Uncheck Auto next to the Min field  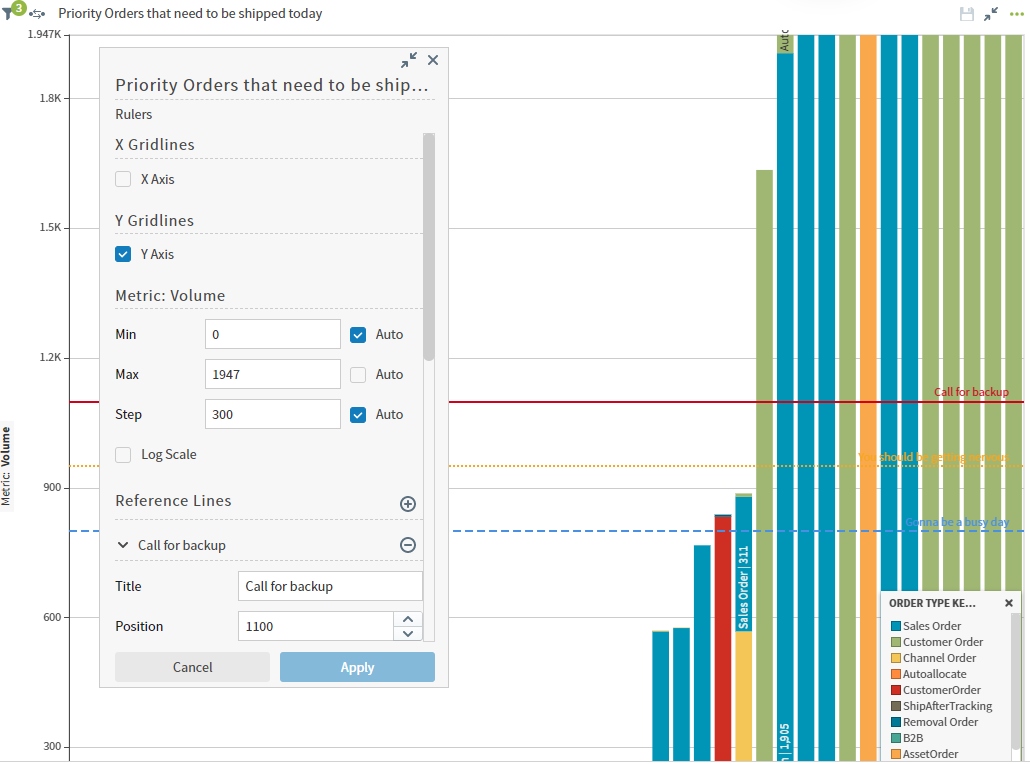pyautogui.click(x=357, y=334)
